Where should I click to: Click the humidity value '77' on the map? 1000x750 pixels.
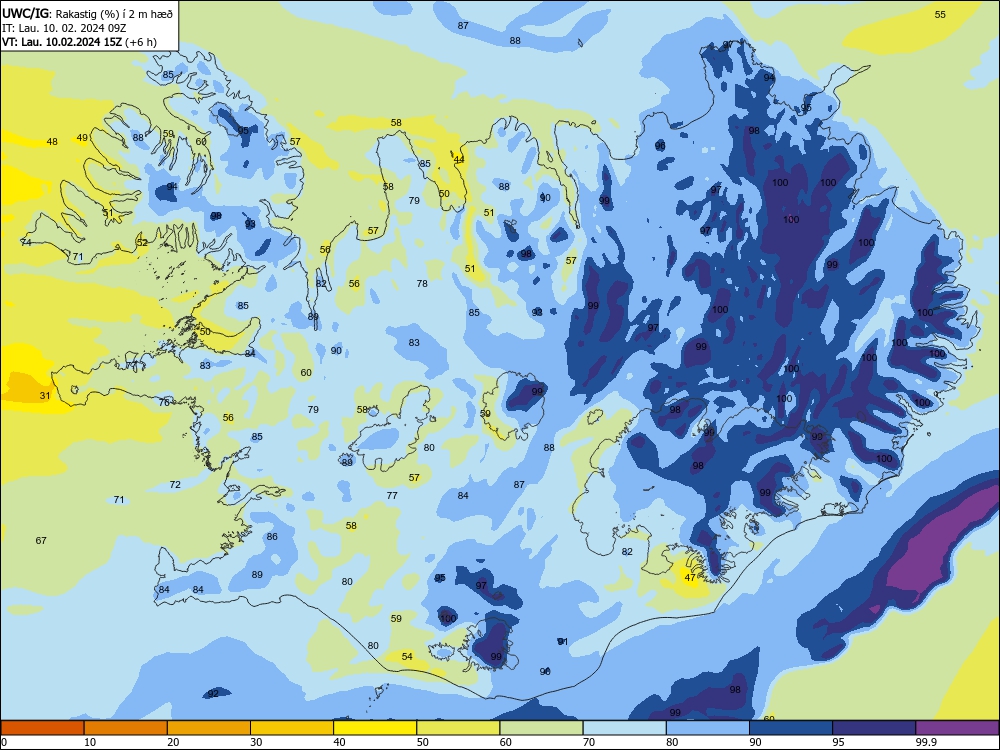click(x=392, y=496)
